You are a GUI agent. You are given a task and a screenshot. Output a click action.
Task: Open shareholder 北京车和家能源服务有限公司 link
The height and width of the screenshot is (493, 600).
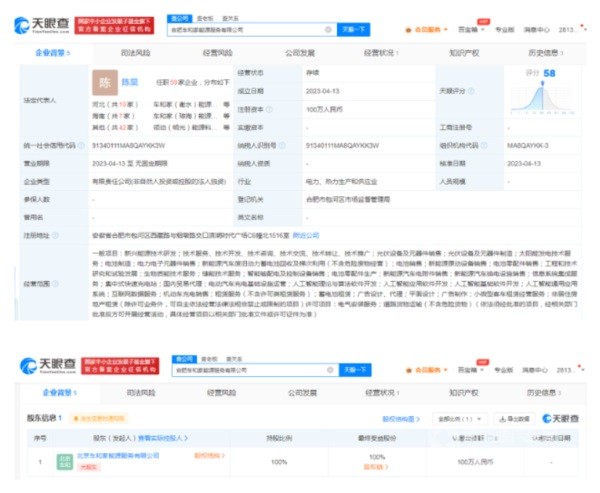point(118,455)
